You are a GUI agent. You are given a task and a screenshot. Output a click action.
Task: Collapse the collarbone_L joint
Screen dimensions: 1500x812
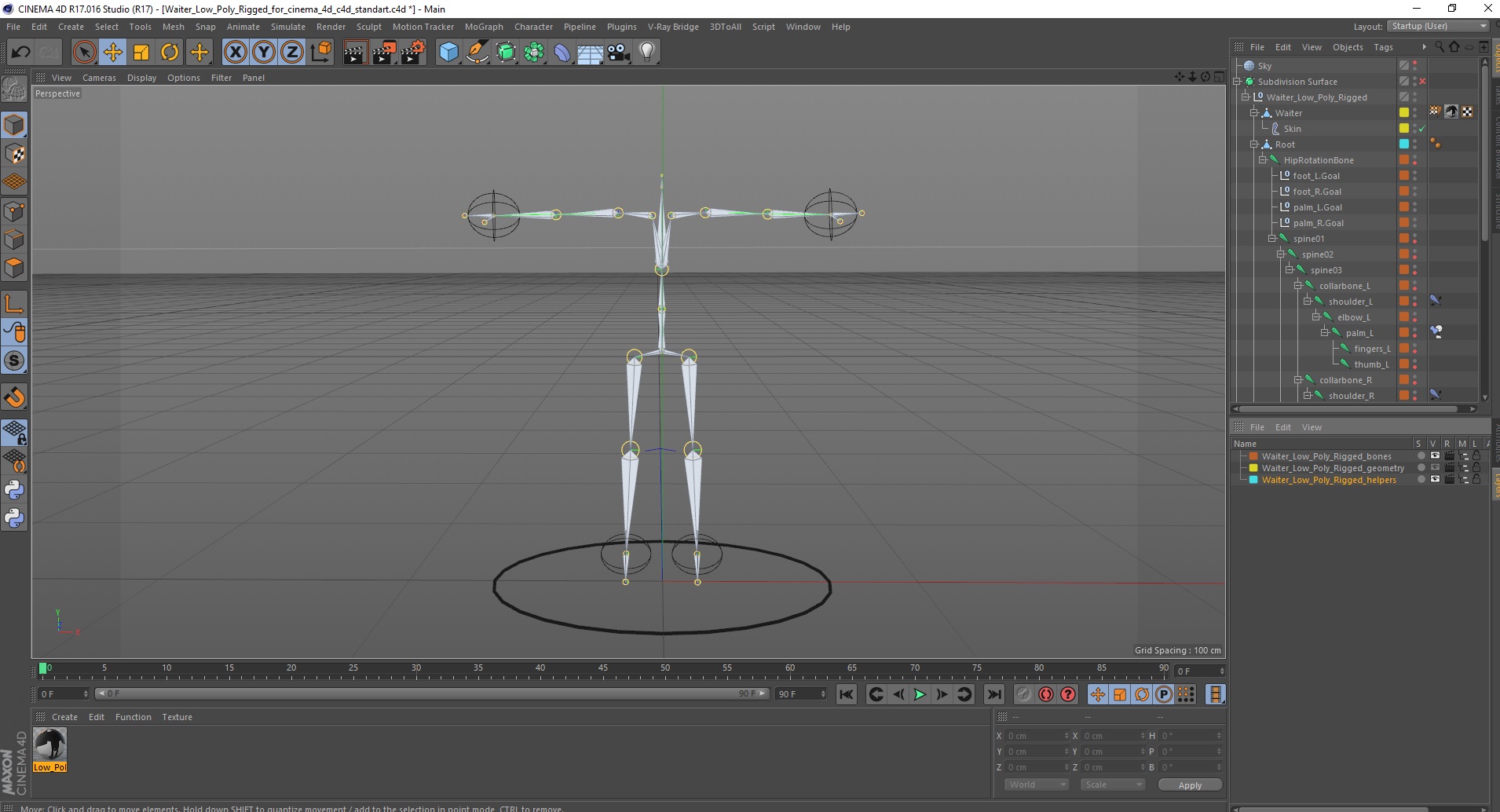pos(1298,286)
